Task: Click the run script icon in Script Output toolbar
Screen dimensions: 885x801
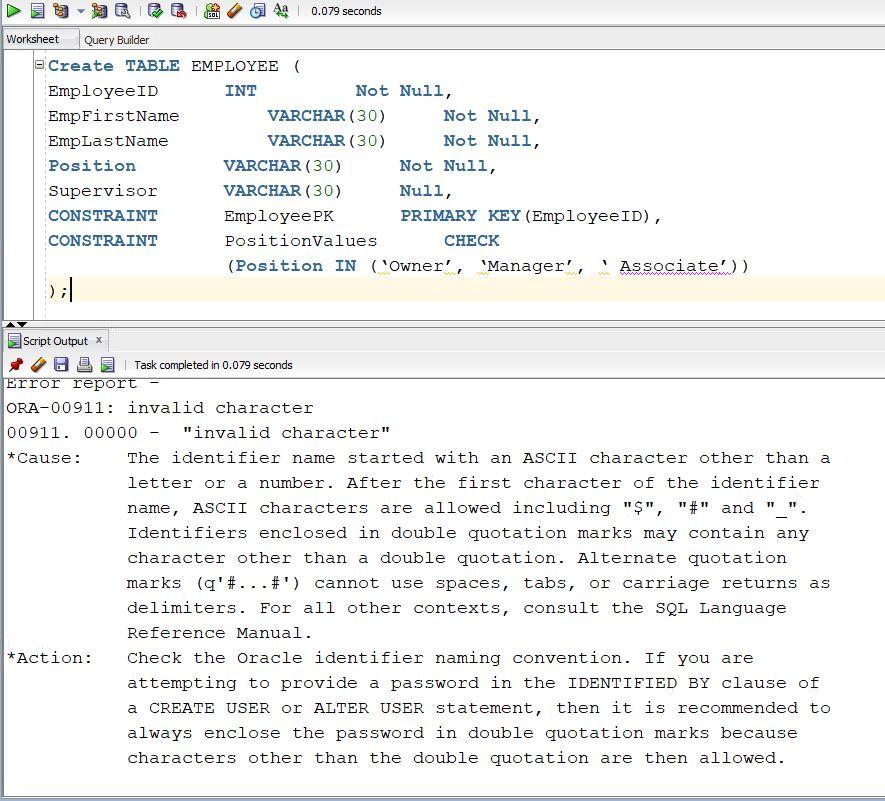Action: click(x=107, y=365)
